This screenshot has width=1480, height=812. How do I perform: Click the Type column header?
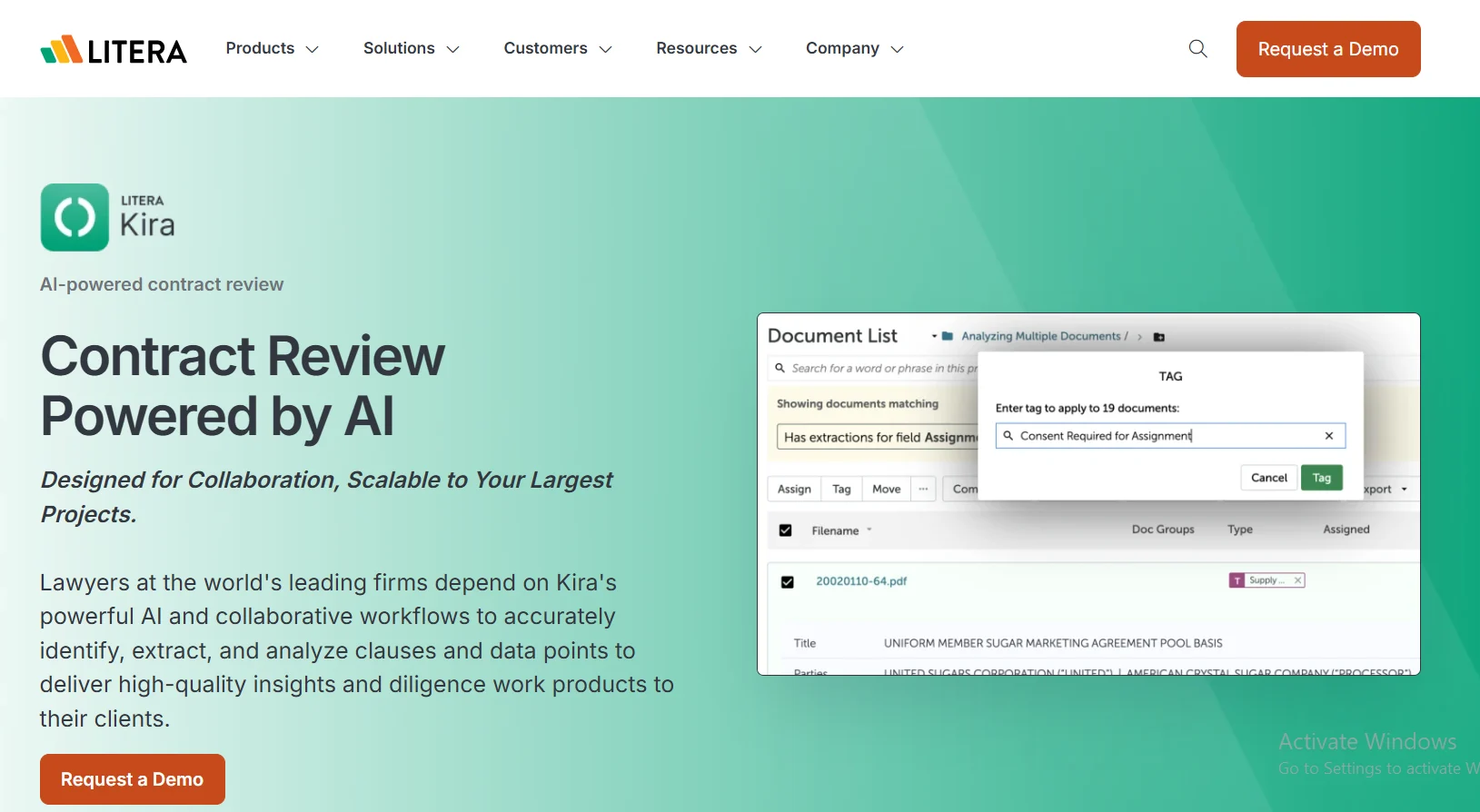coord(1240,530)
